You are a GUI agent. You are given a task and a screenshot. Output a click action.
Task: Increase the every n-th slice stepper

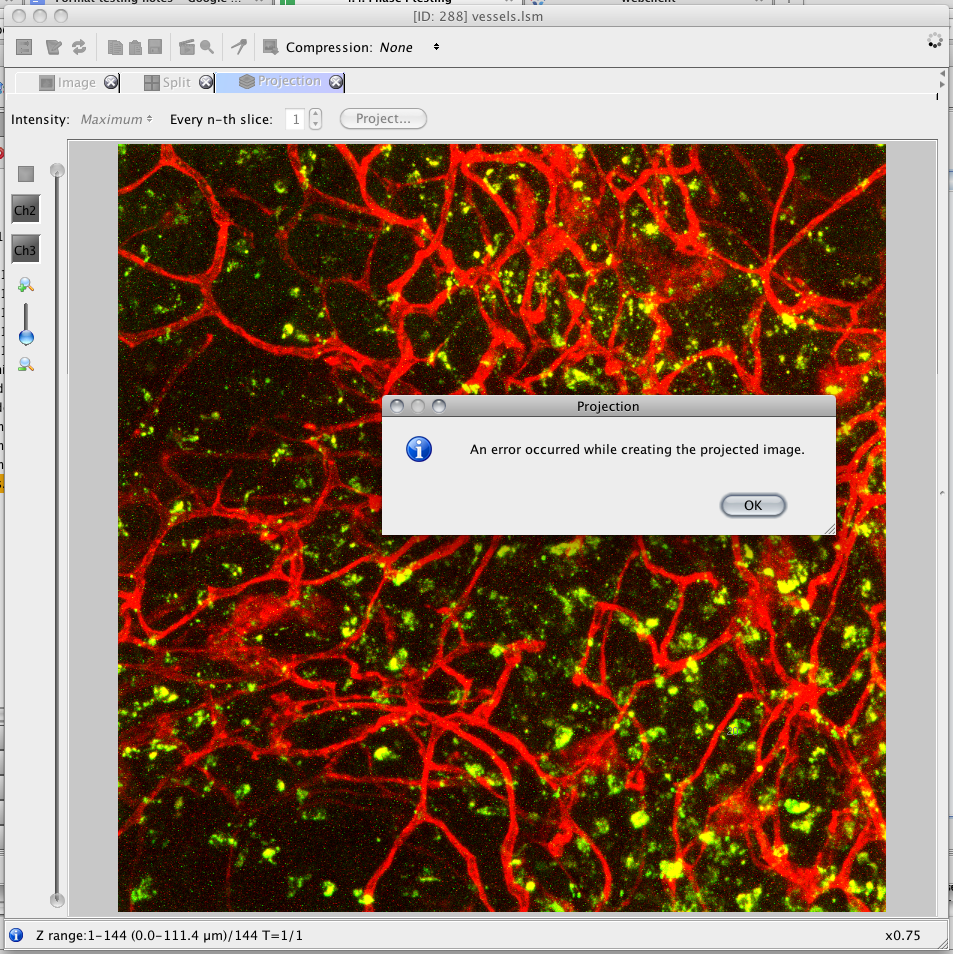tap(315, 114)
